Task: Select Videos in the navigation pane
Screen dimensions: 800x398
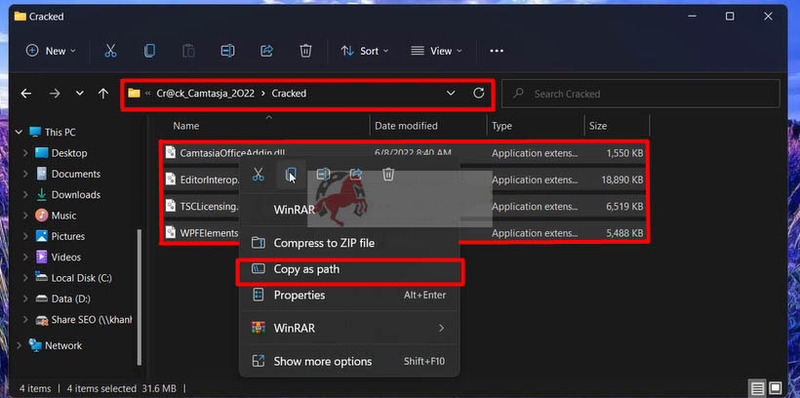Action: coord(66,257)
